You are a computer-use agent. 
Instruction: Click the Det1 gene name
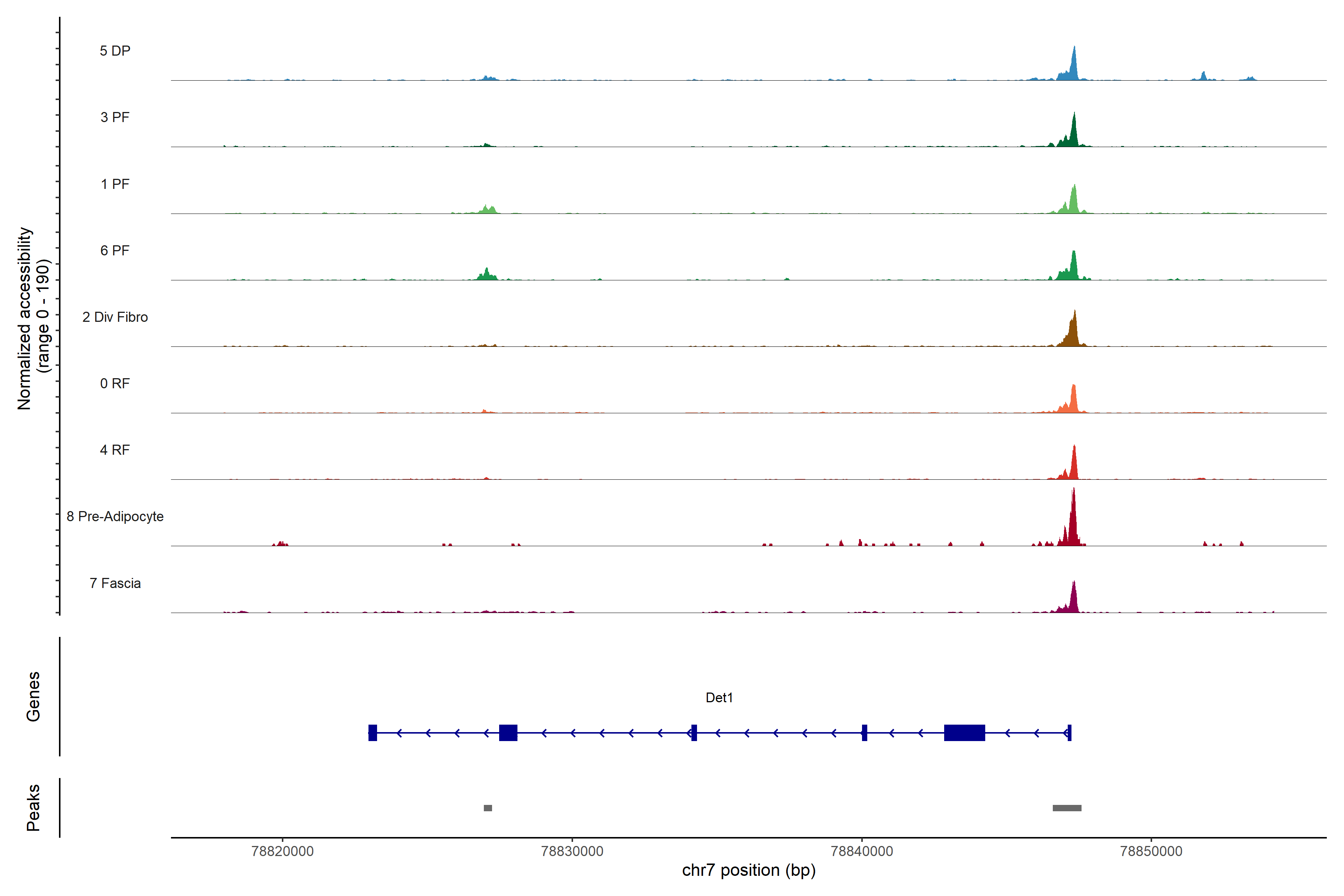coord(719,698)
